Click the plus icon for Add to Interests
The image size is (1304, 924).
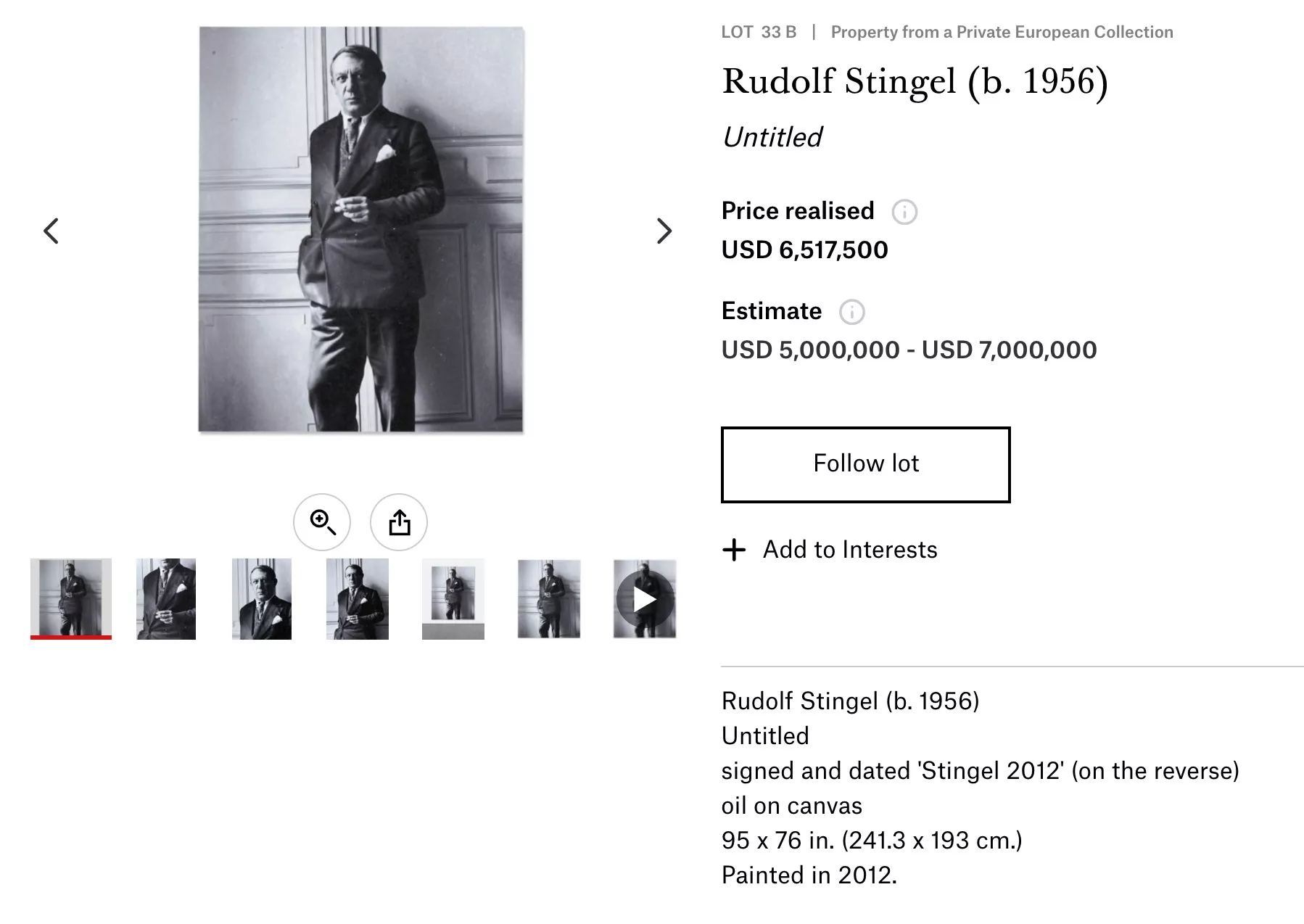click(734, 550)
